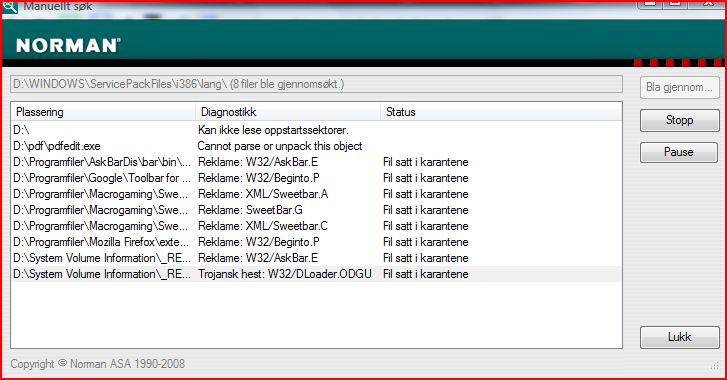Select the D:\pdf\pdfedit.exe row
Viewport: 727px width, 380px height.
pyautogui.click(x=316, y=146)
